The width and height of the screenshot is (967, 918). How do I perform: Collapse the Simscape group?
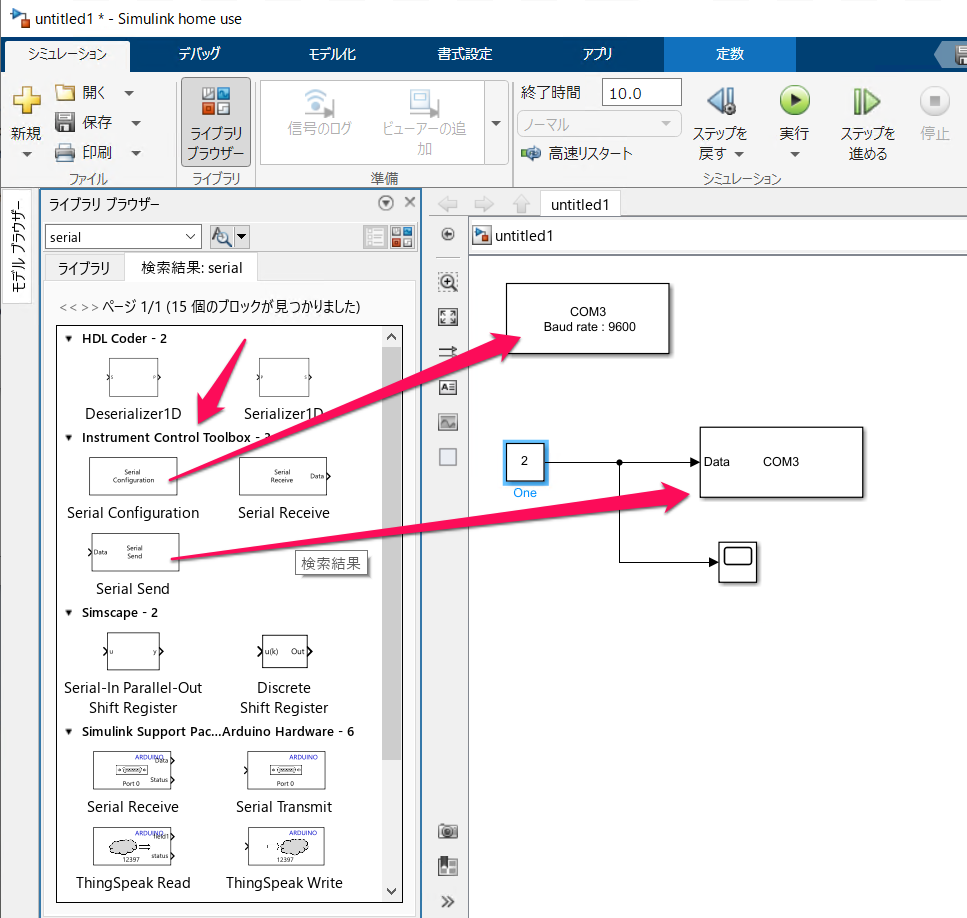point(69,613)
